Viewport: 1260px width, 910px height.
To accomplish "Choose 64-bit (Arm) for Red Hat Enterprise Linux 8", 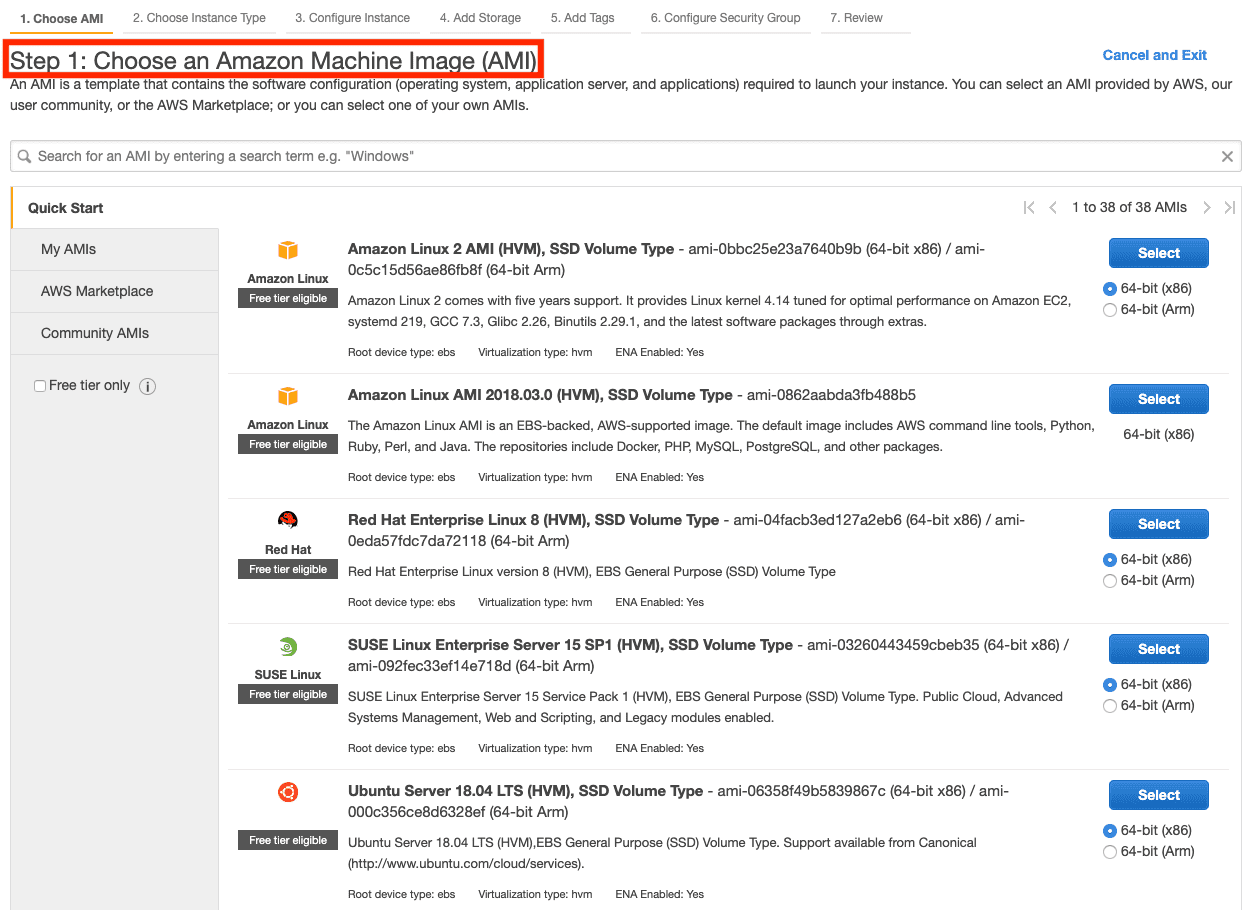I will pos(1110,581).
